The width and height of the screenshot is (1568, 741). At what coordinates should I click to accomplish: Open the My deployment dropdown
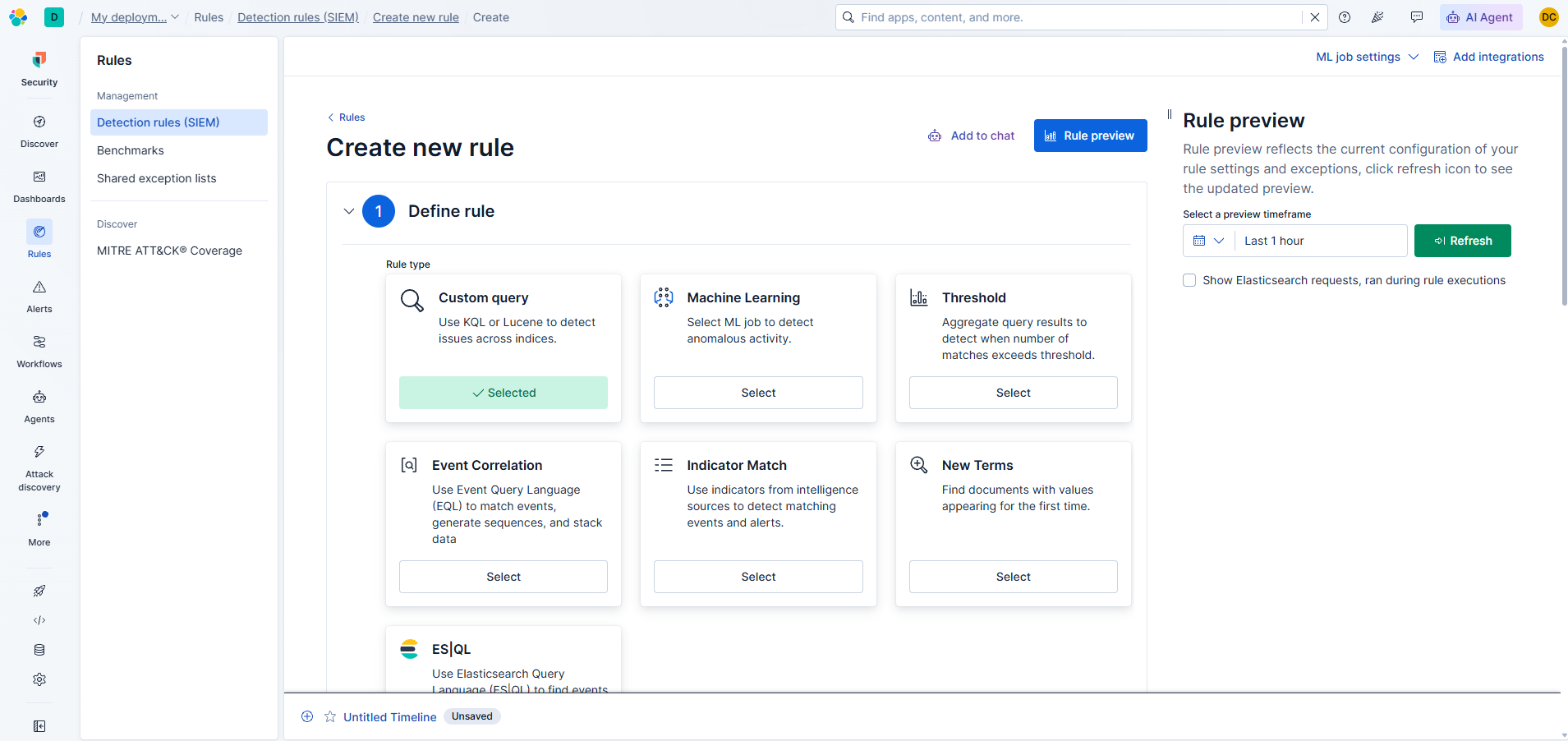pos(135,17)
